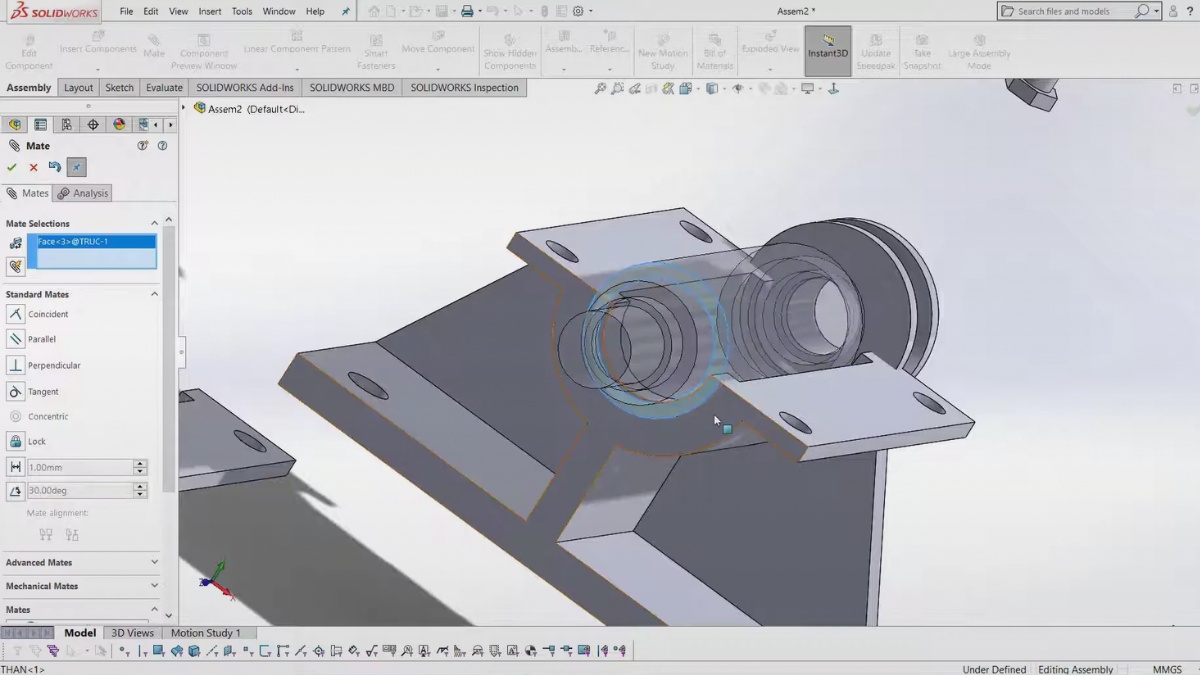Image resolution: width=1200 pixels, height=675 pixels.
Task: Open the search box dropdown arrow
Action: 1157,11
